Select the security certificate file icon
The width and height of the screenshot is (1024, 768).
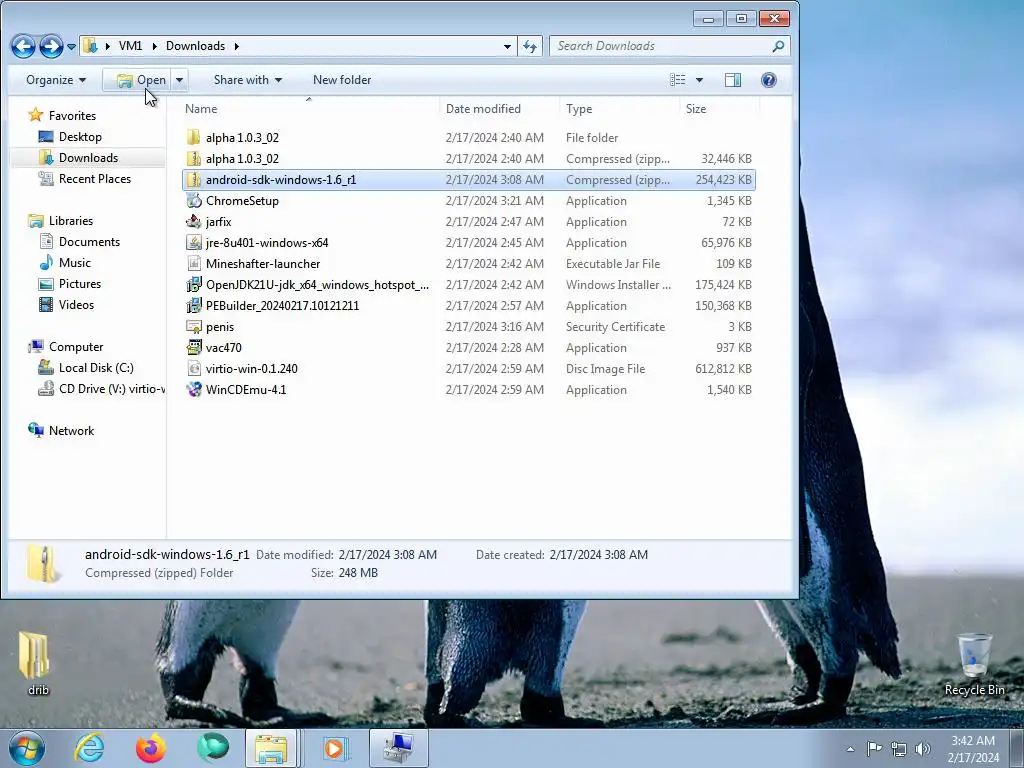pyautogui.click(x=193, y=327)
